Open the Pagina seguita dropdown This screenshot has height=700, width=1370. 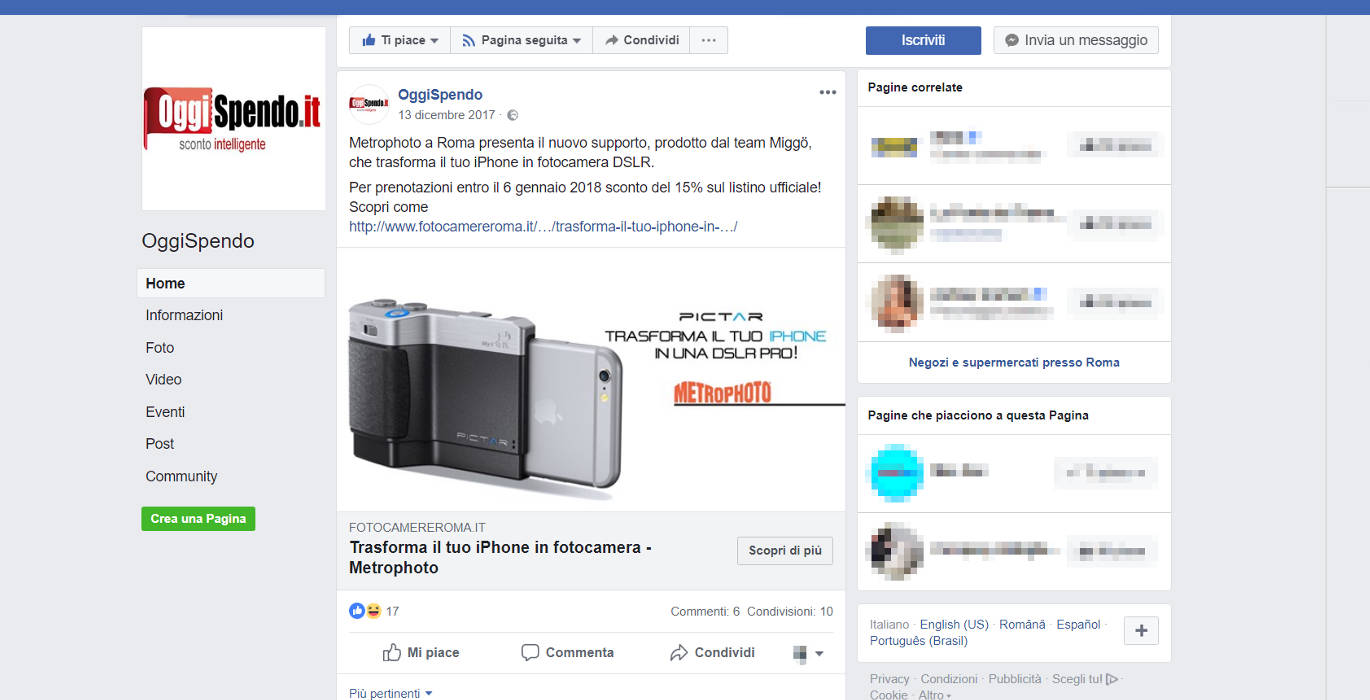(521, 40)
